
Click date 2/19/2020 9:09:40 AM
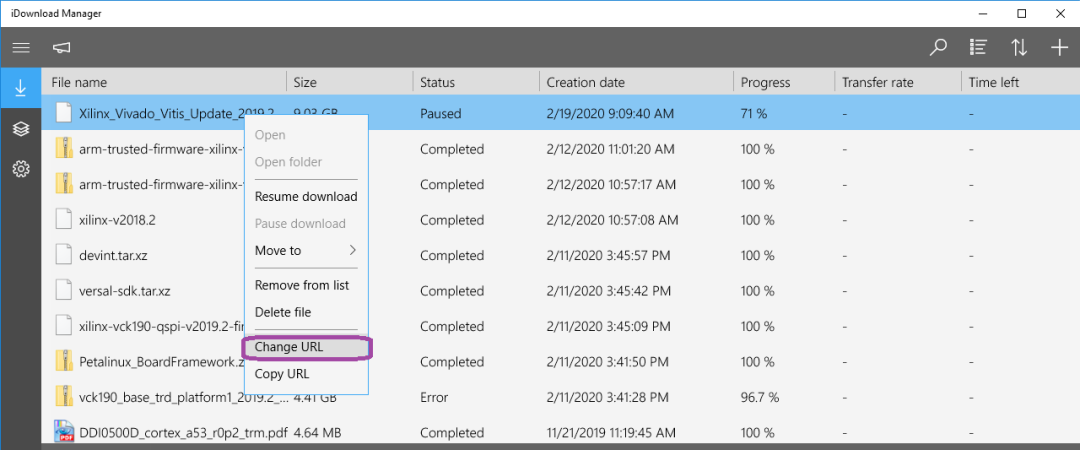point(610,113)
